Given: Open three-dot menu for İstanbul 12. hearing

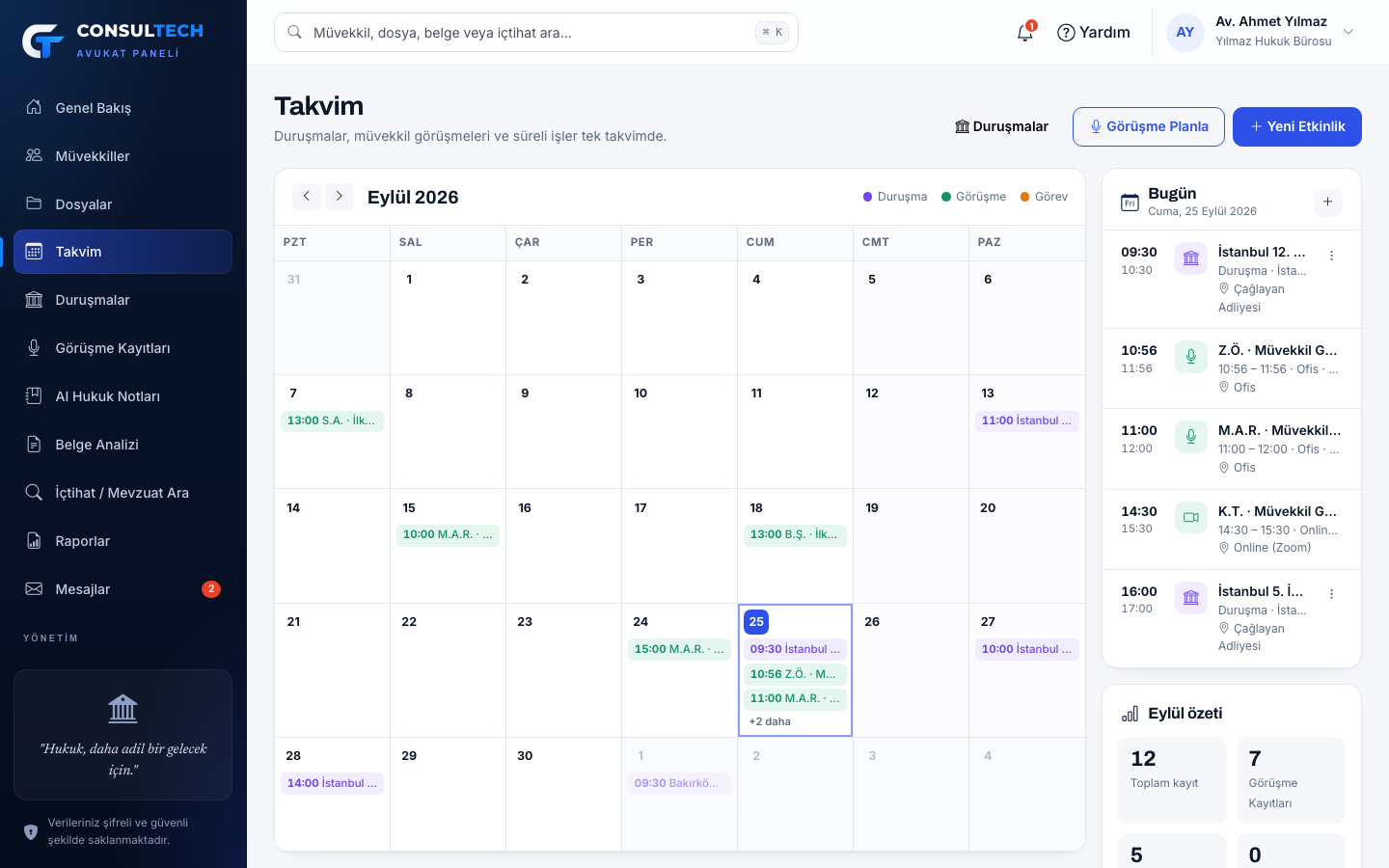Looking at the screenshot, I should (1331, 256).
